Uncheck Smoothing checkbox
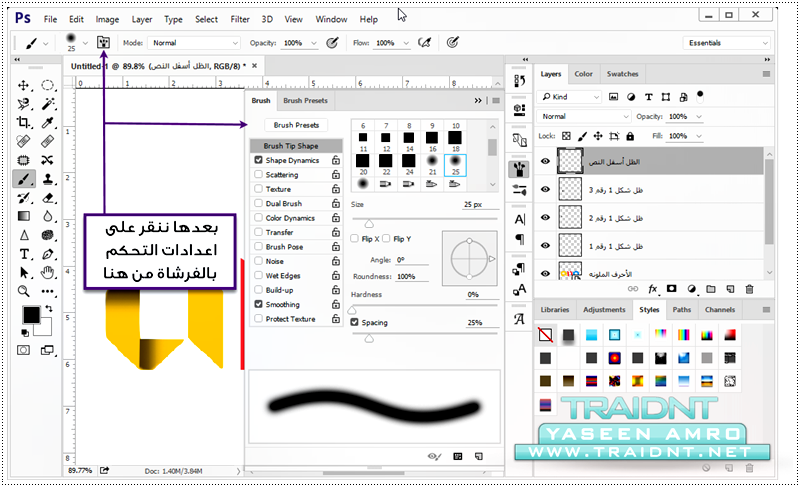The image size is (800, 487). point(259,304)
